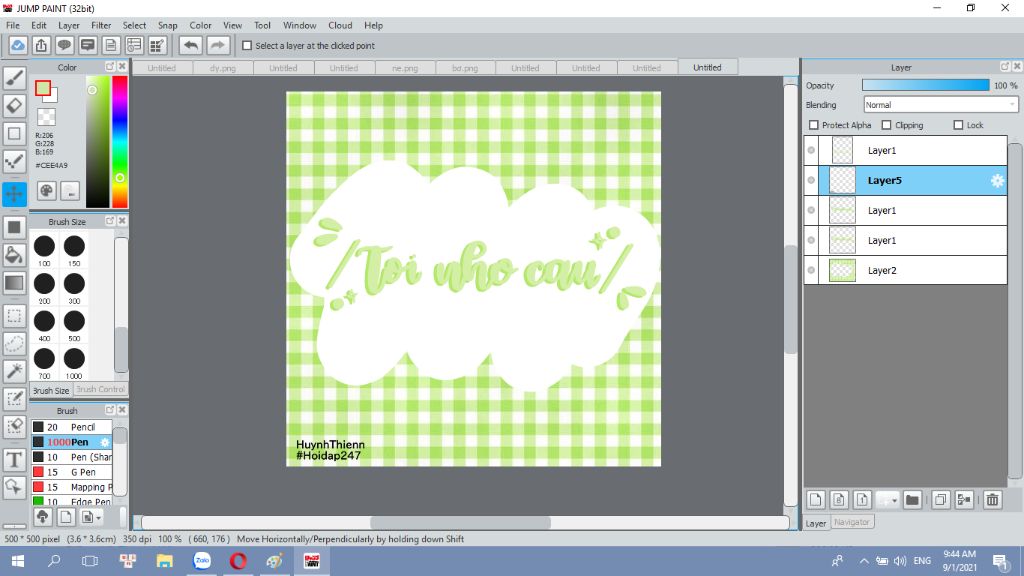The image size is (1024, 576).
Task: Open the Blending mode dropdown
Action: point(940,104)
